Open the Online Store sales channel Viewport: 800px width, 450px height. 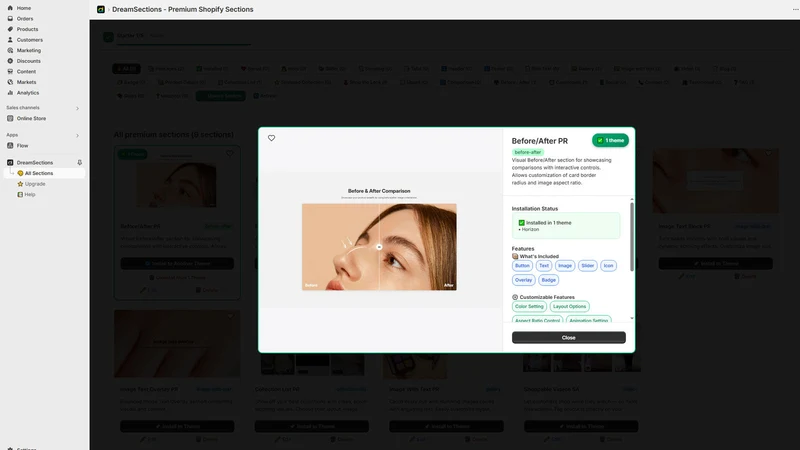click(x=31, y=118)
